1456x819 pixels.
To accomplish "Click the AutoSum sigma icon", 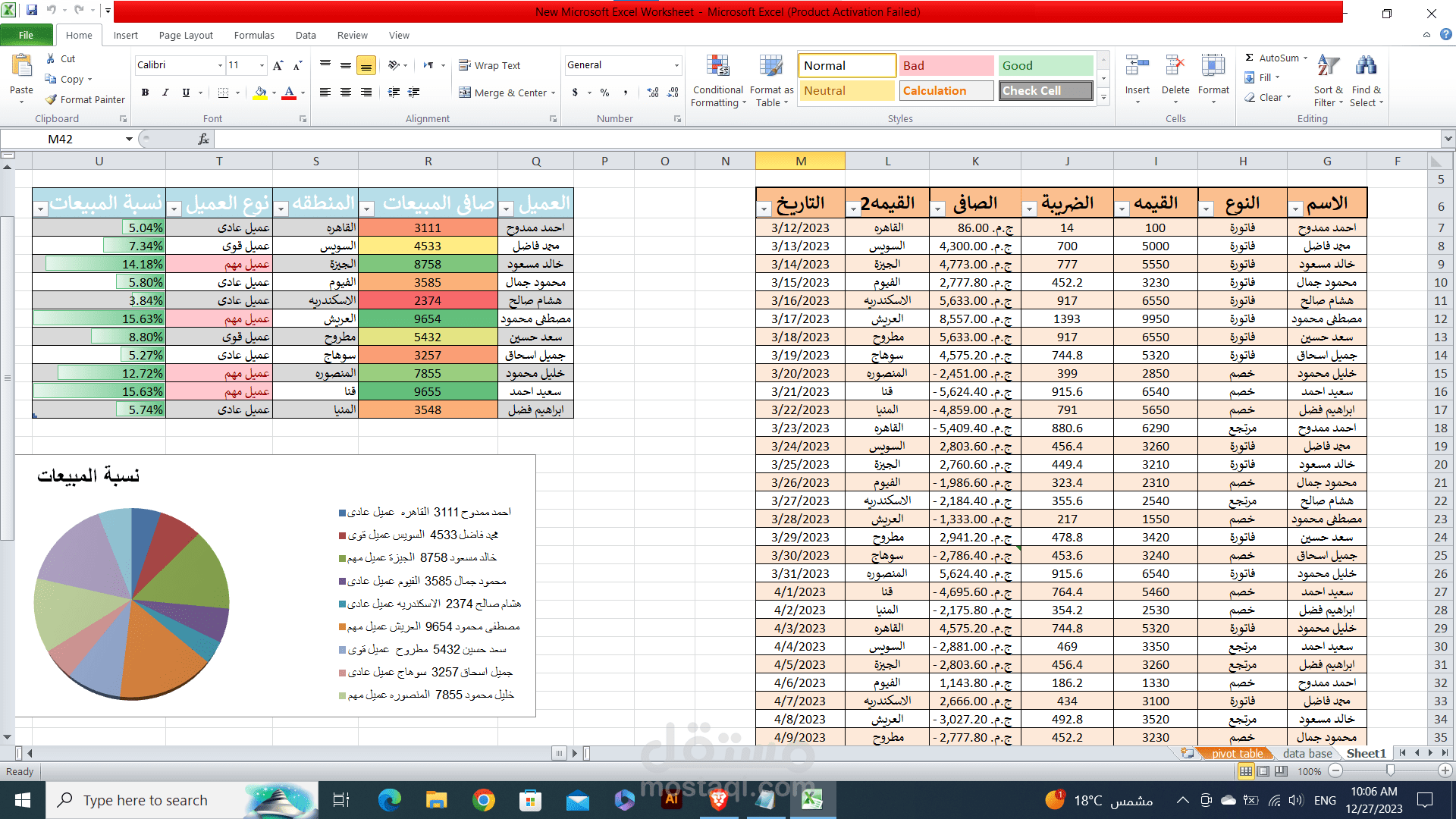I will click(1250, 58).
